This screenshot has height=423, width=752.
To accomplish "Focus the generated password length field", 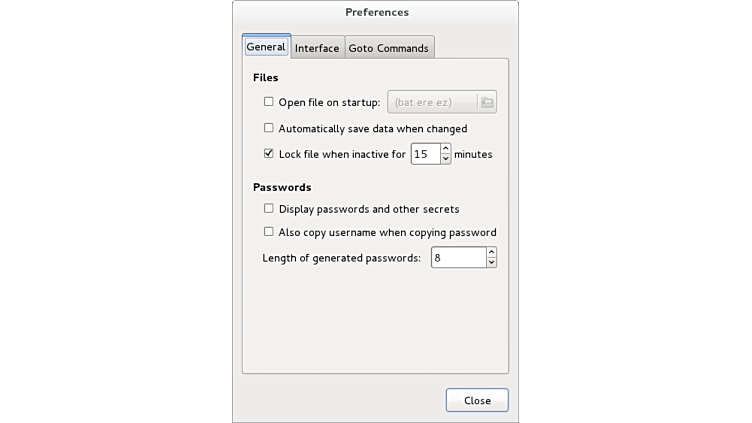I will pos(457,258).
